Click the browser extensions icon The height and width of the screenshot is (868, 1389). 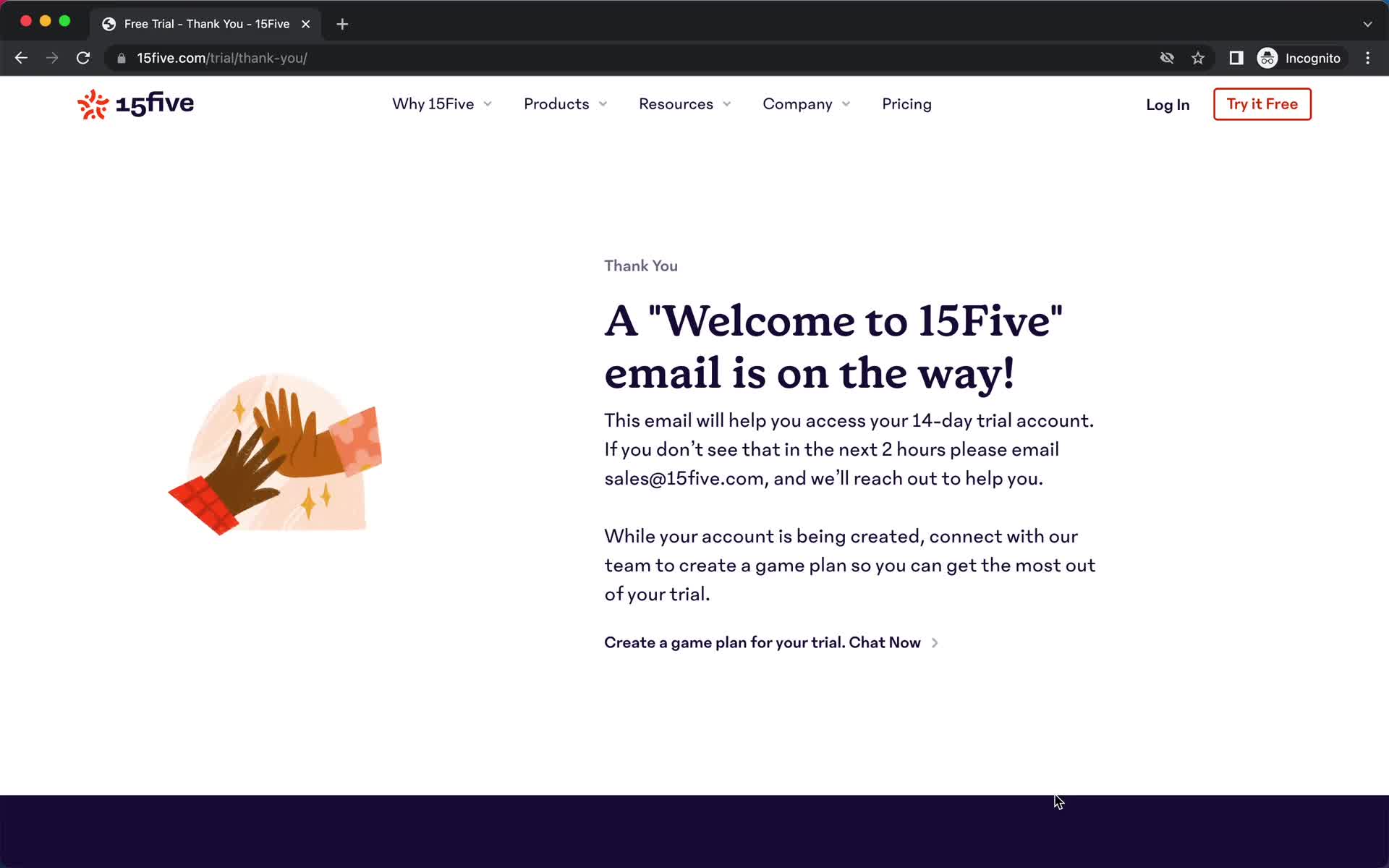1236,57
